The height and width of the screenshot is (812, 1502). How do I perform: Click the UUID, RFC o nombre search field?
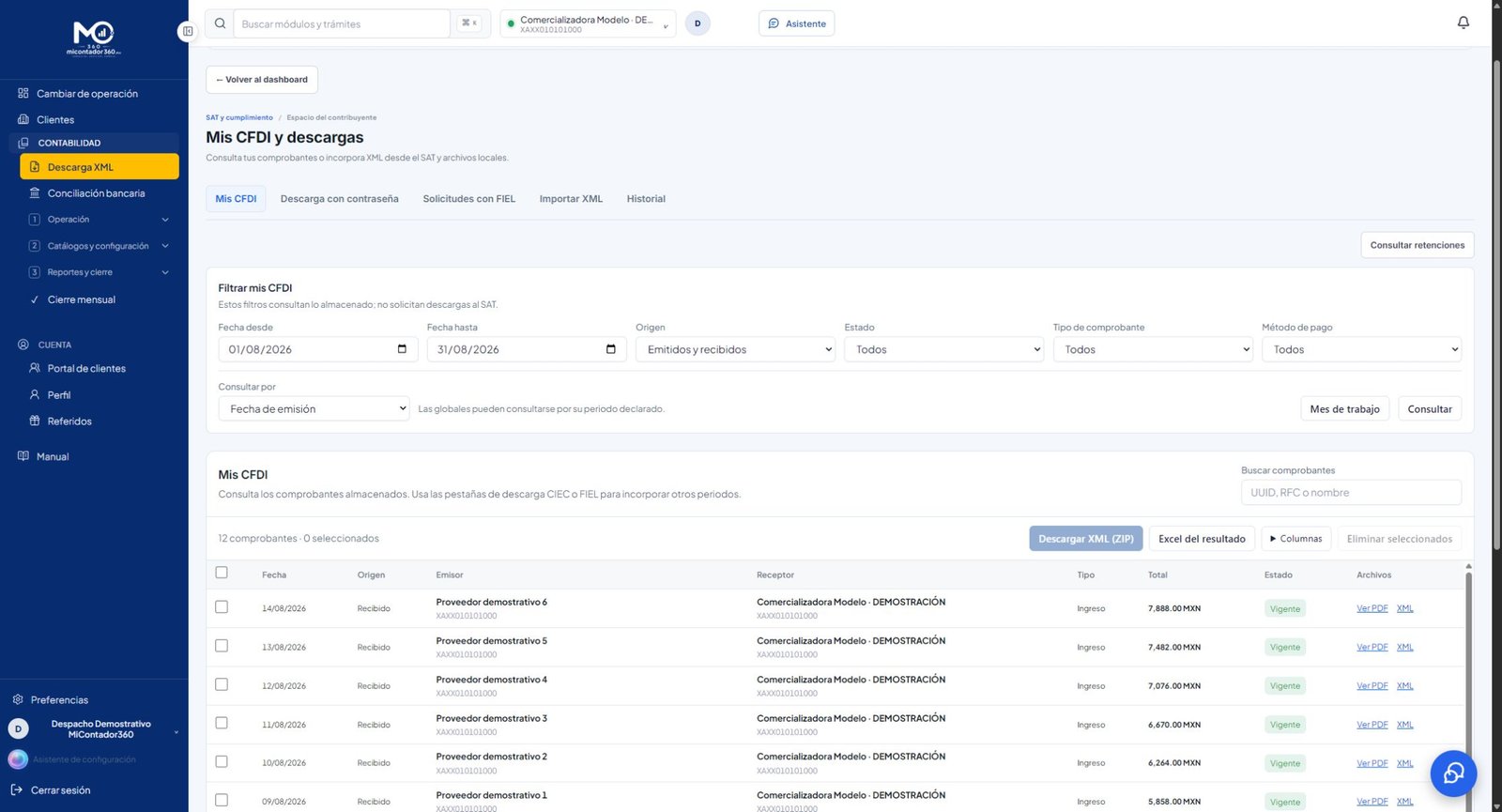coord(1351,493)
